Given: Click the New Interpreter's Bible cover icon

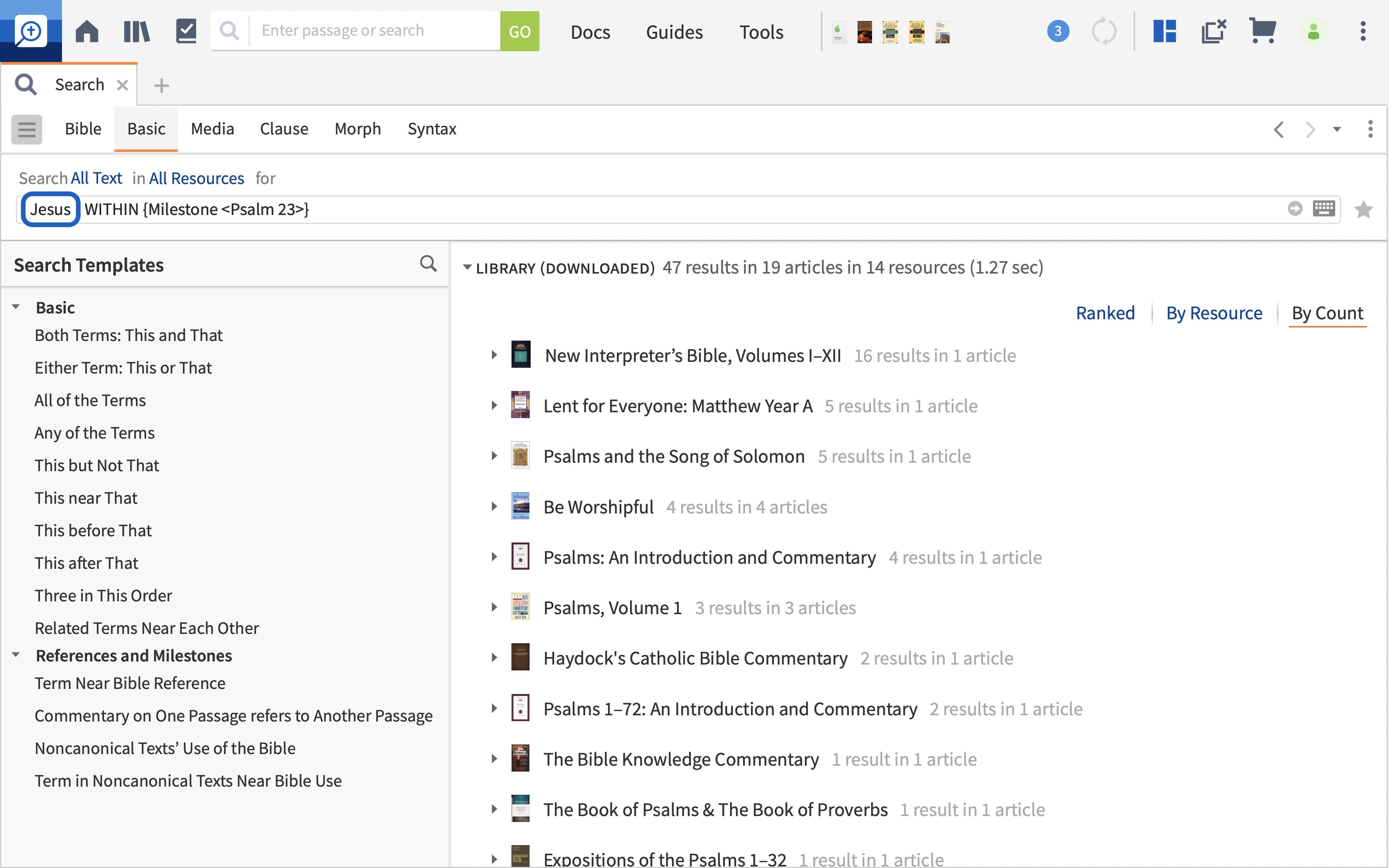Looking at the screenshot, I should (x=520, y=355).
